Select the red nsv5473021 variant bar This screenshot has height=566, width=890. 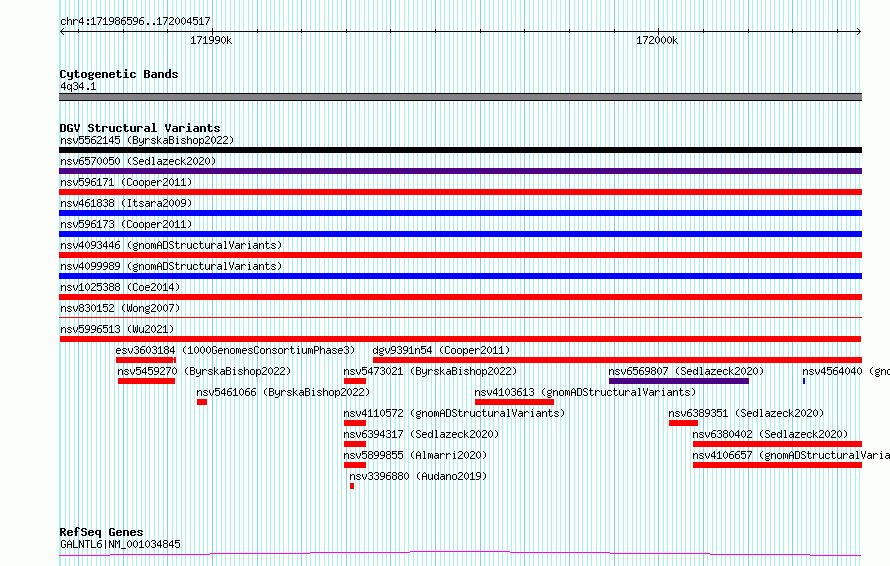tap(355, 381)
